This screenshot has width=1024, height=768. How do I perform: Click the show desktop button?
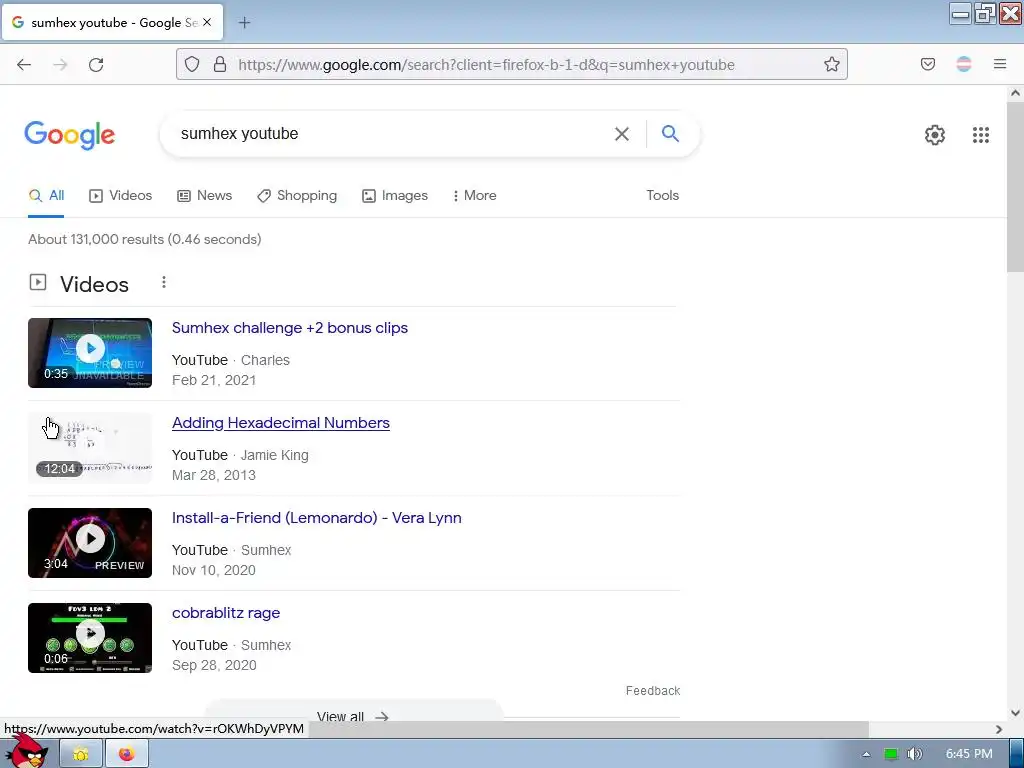tap(1017, 754)
